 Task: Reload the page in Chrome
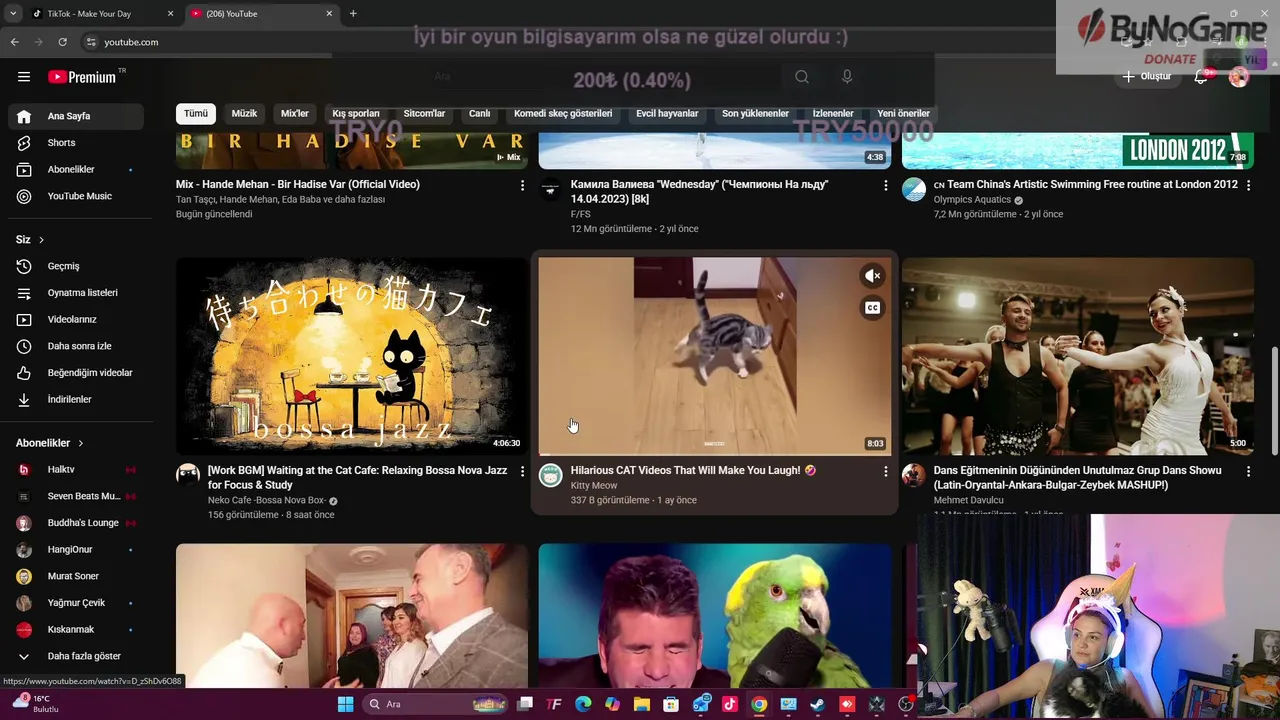point(62,42)
